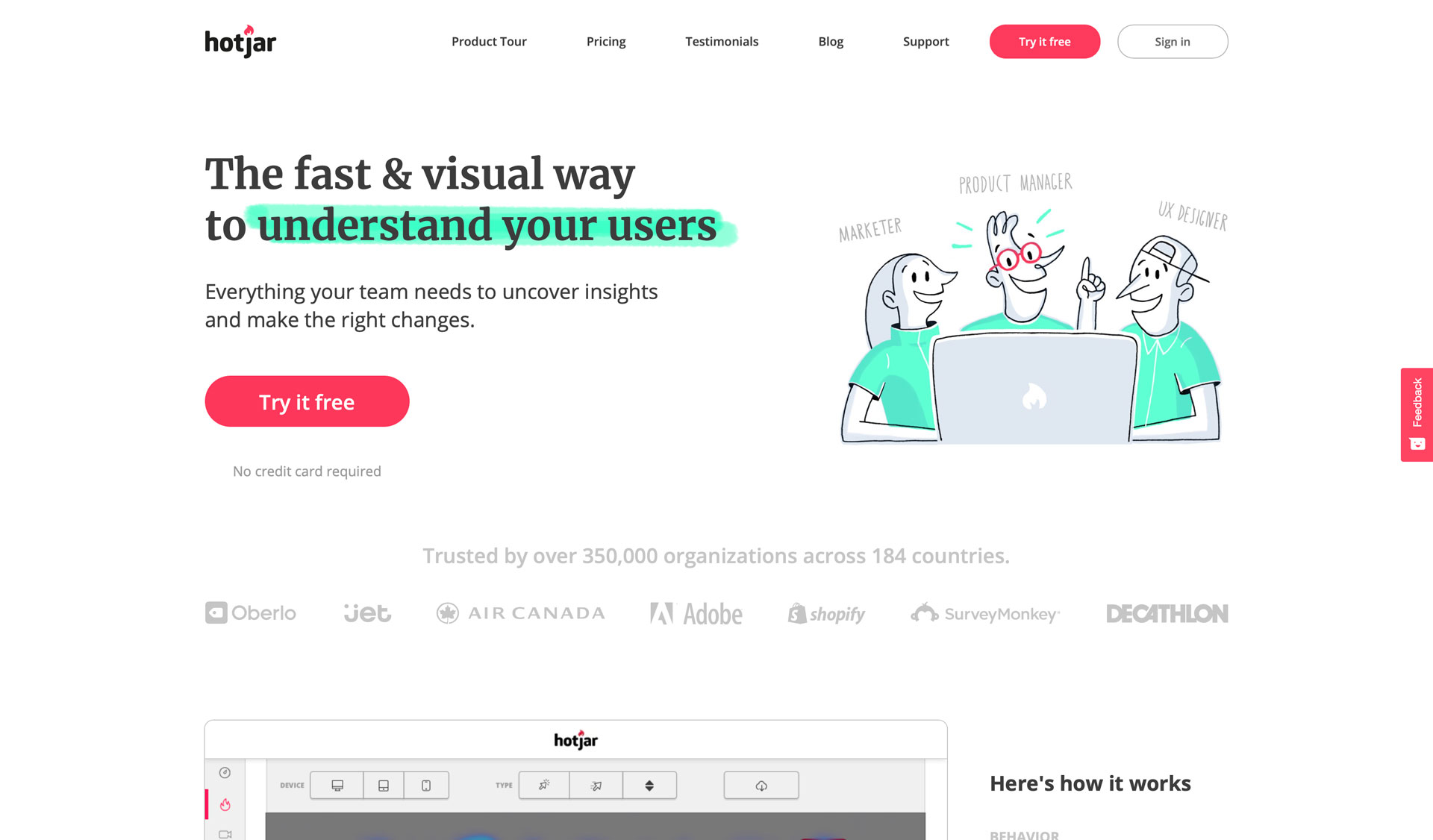Select the desktop device icon

337,786
